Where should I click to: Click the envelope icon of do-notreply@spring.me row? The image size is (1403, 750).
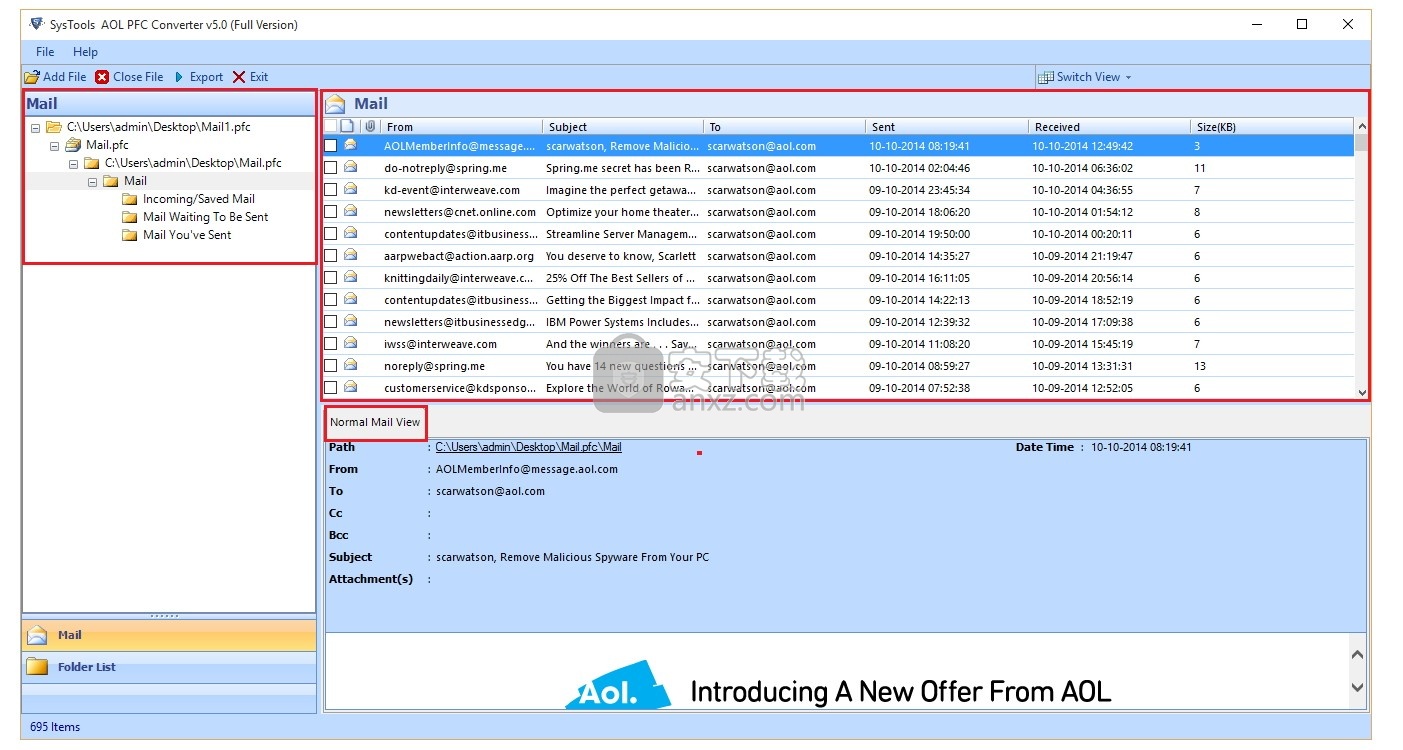[x=350, y=167]
